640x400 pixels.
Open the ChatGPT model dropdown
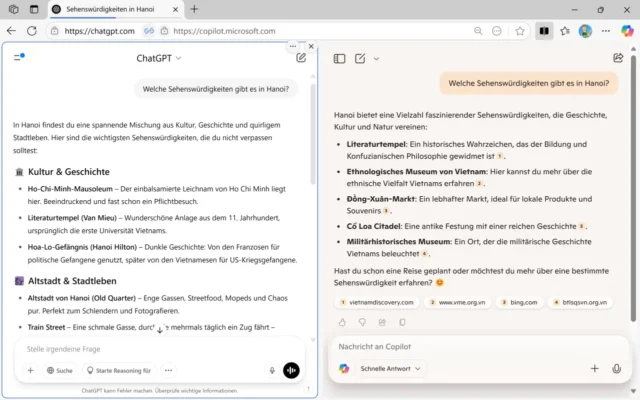[x=159, y=58]
